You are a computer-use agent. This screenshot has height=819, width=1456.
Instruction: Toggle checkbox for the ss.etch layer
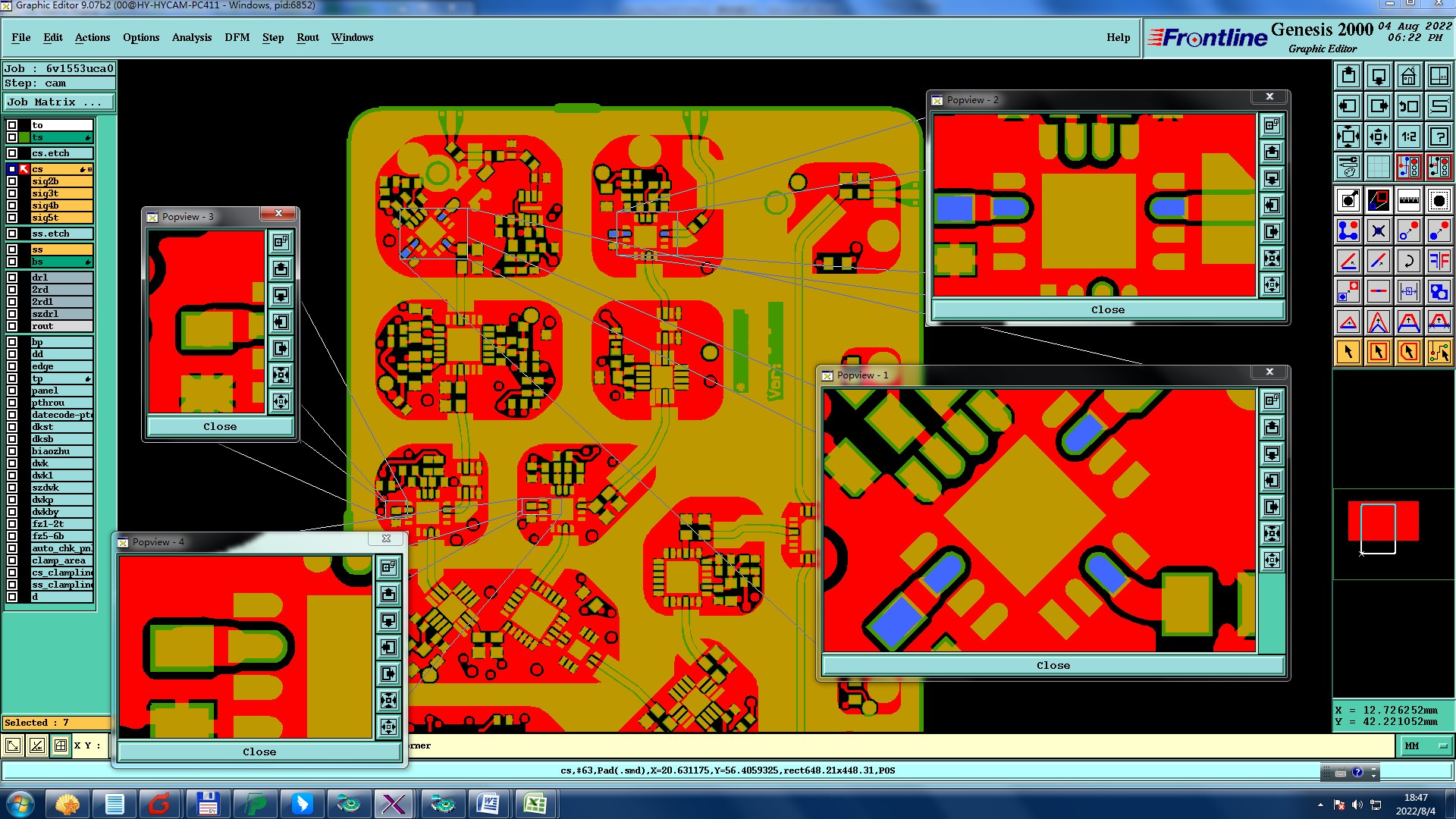pyautogui.click(x=12, y=234)
